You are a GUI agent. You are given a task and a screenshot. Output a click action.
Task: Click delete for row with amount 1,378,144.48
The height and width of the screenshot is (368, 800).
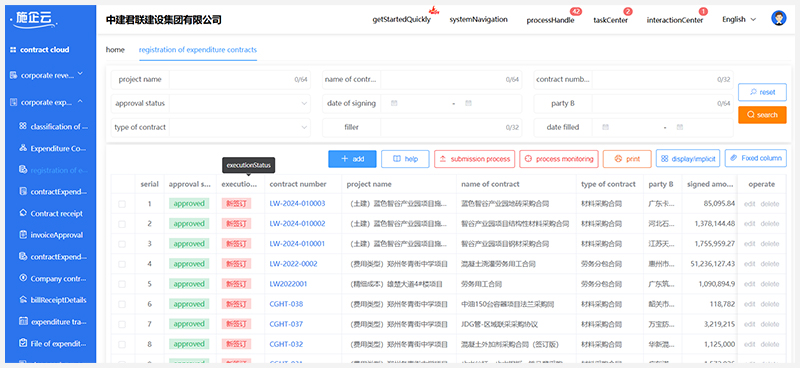point(770,224)
